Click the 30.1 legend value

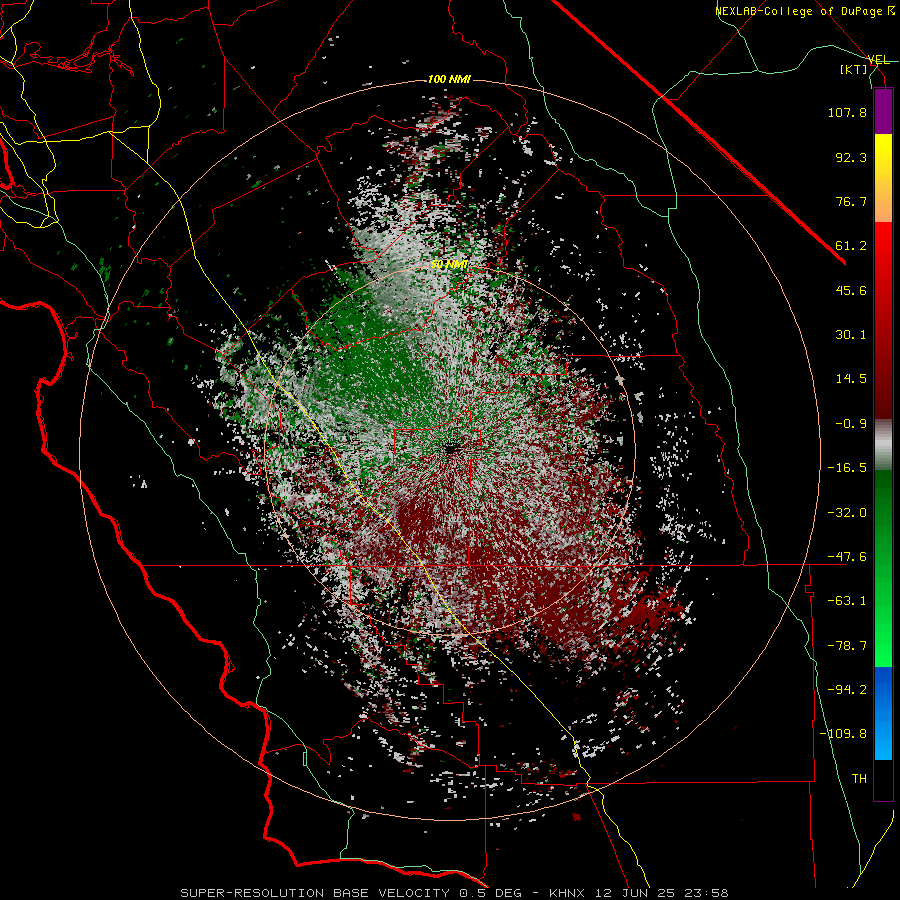(851, 335)
